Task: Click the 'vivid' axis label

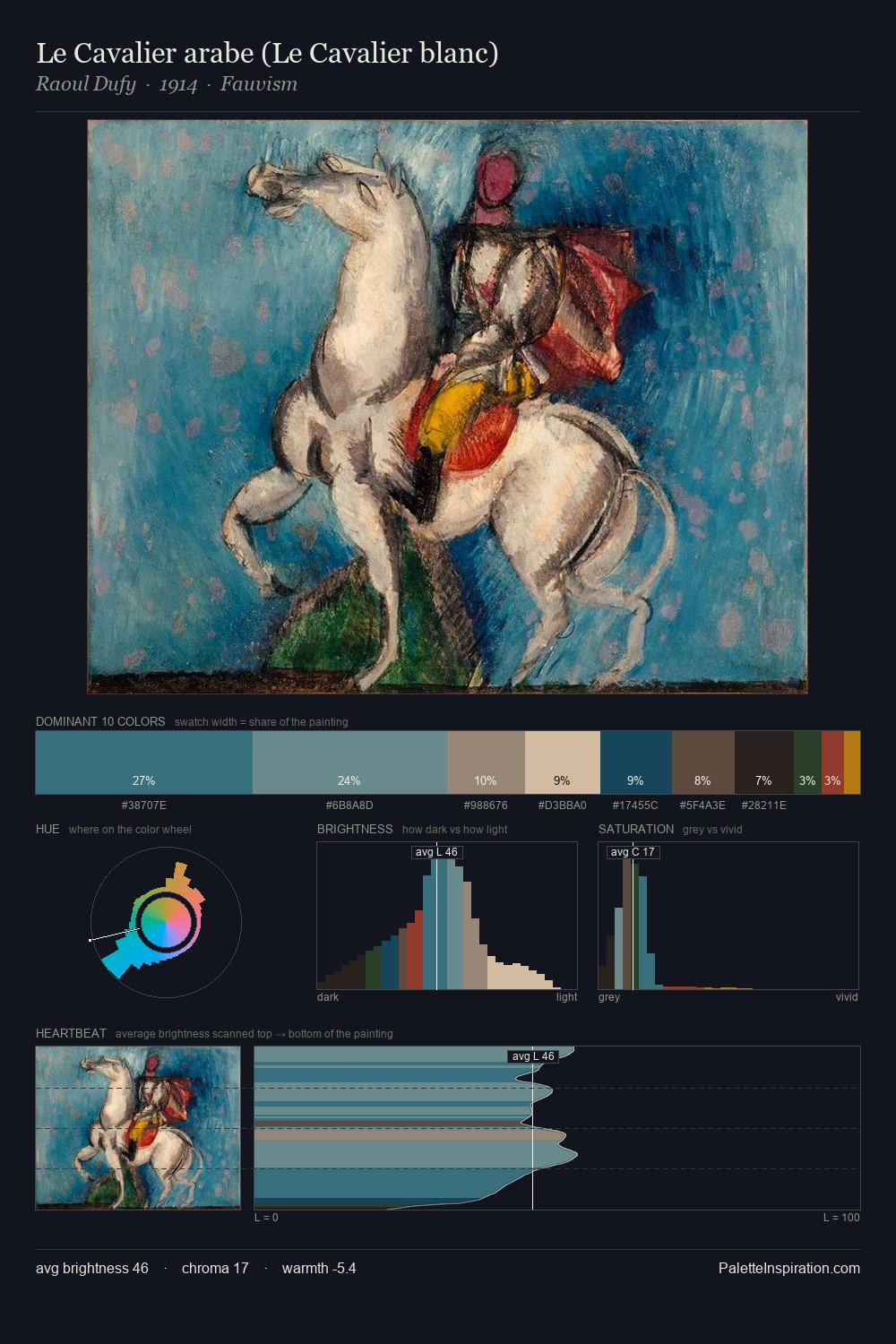Action: pos(847,997)
